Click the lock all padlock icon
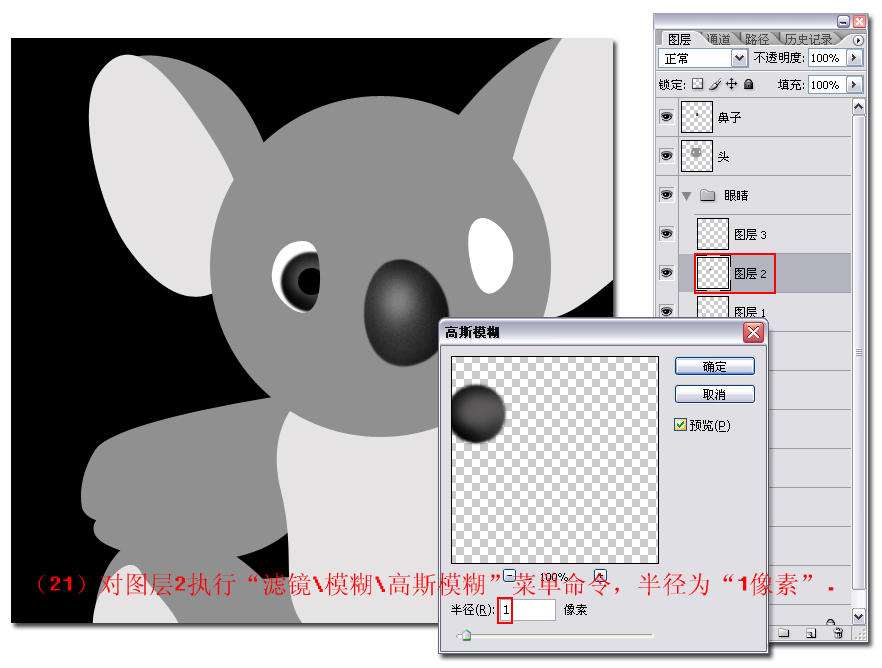The height and width of the screenshot is (668, 882). [x=748, y=85]
